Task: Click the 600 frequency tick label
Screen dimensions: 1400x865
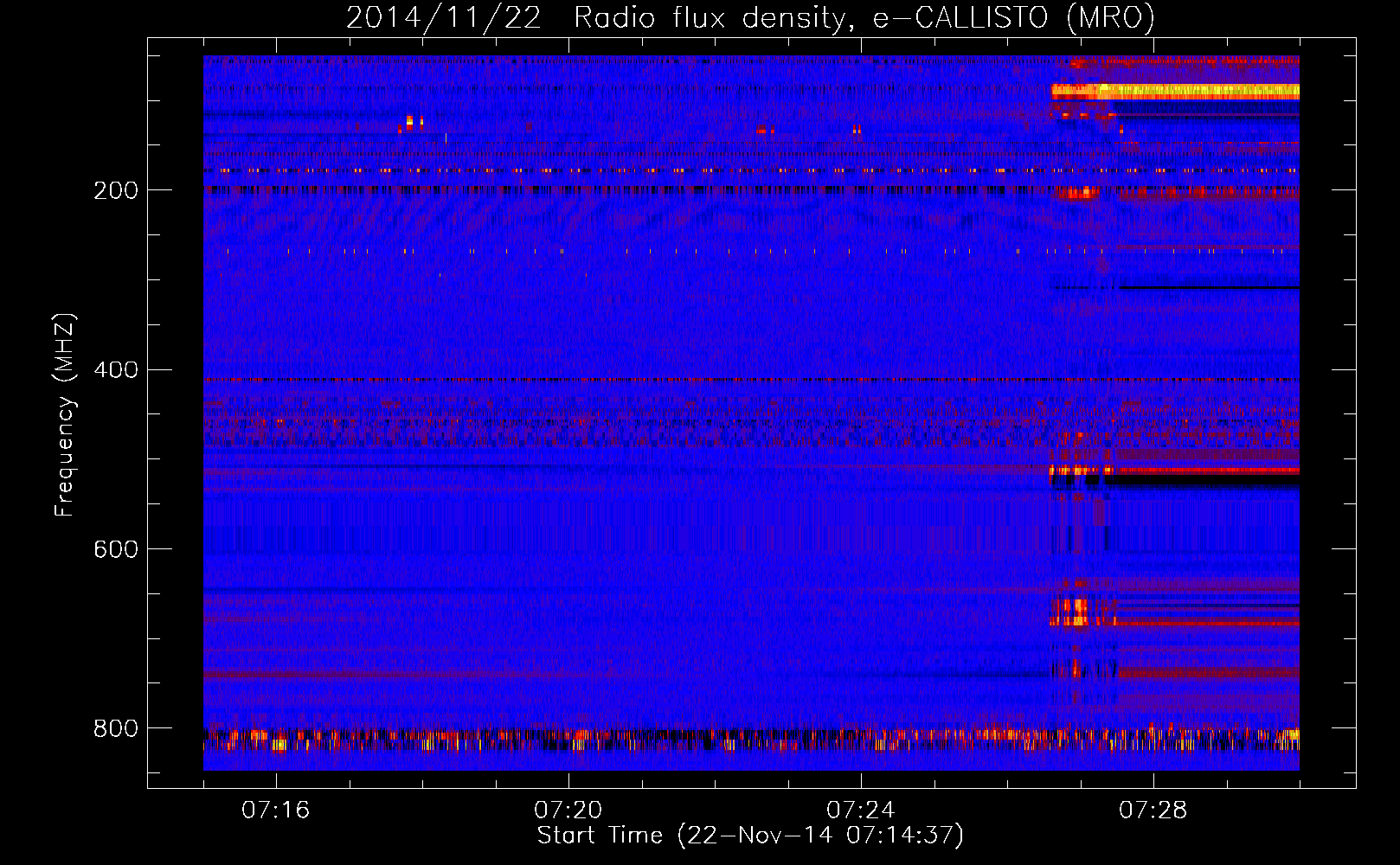Action: [116, 549]
